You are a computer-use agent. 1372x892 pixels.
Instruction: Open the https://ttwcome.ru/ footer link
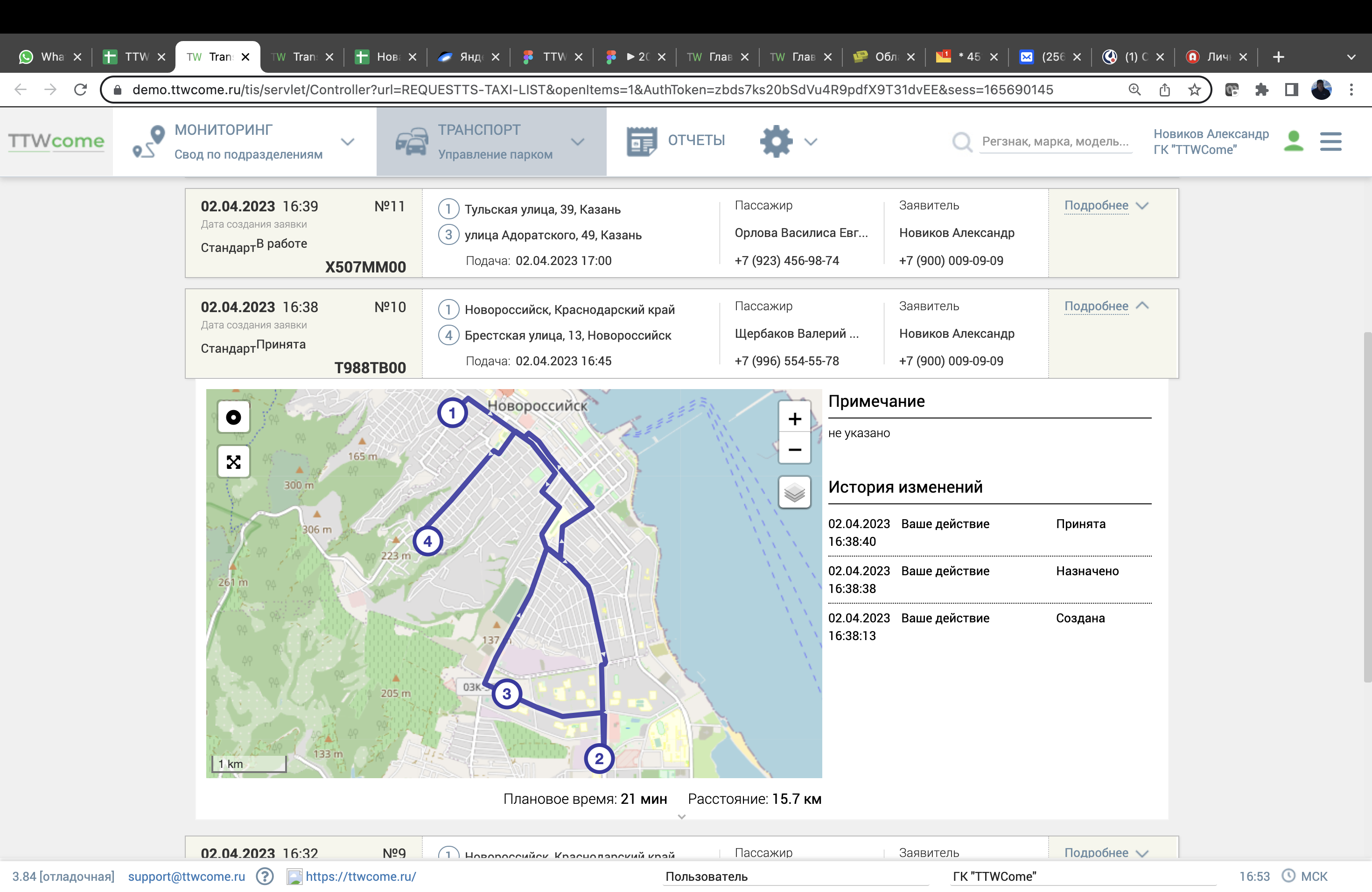tap(361, 877)
